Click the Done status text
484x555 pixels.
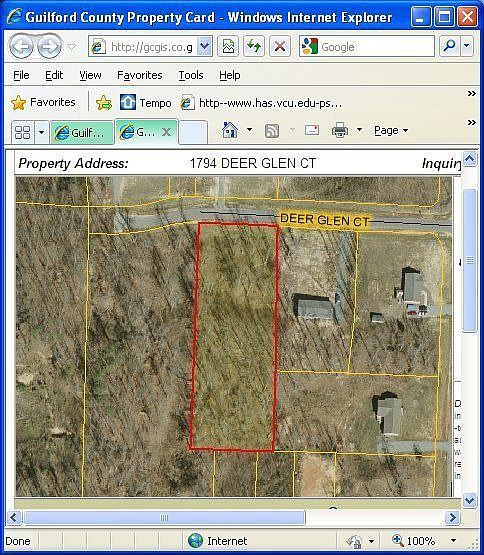[x=18, y=541]
